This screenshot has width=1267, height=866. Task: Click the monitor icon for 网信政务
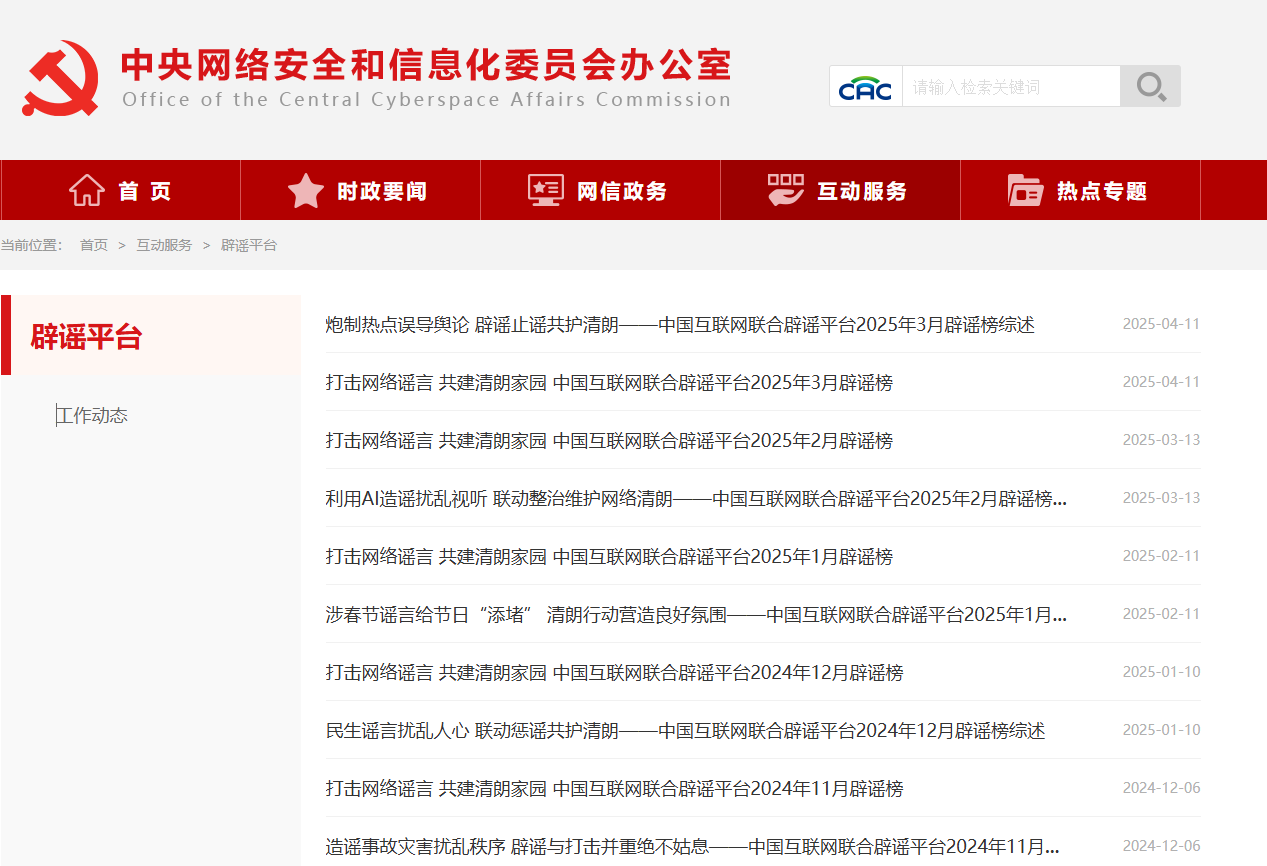pos(545,190)
